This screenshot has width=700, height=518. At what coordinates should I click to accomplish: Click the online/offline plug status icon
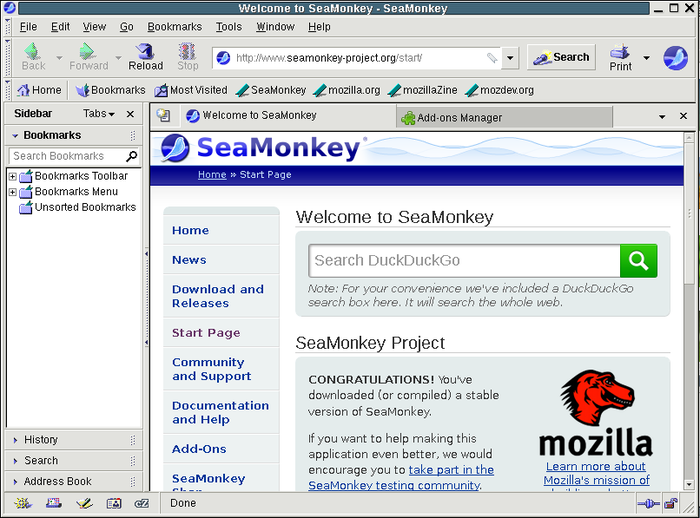[x=648, y=504]
